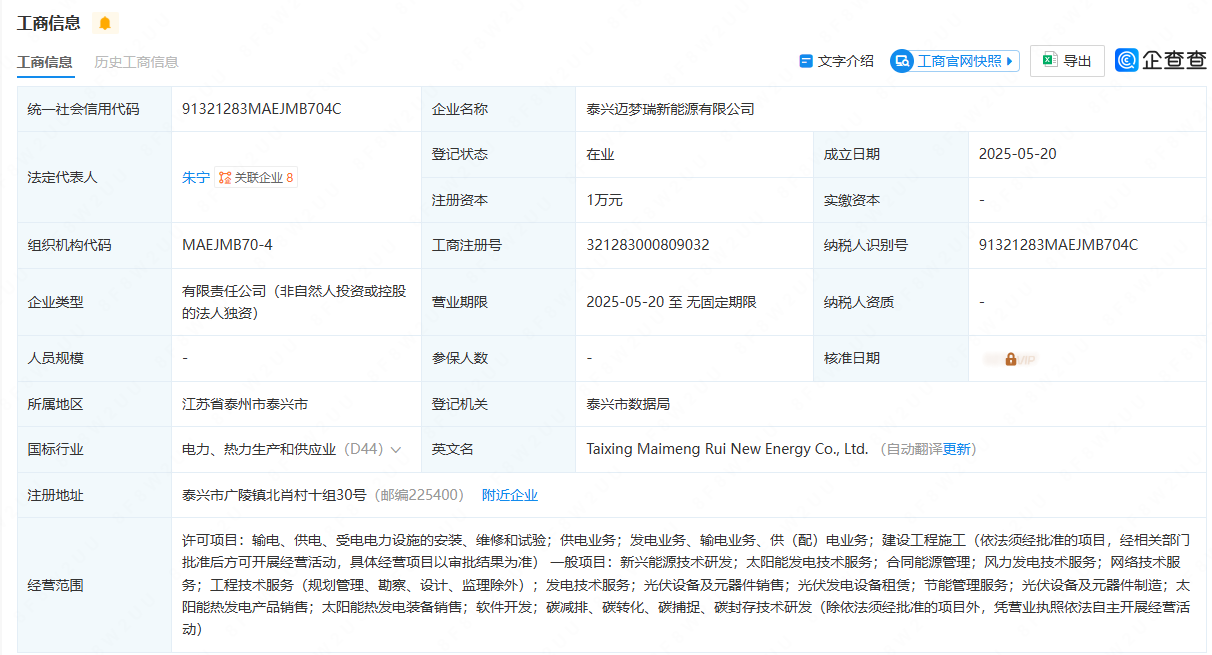Screen dimensions: 1212x655
Task: Click the 更新 link beside the English name
Action: click(956, 450)
